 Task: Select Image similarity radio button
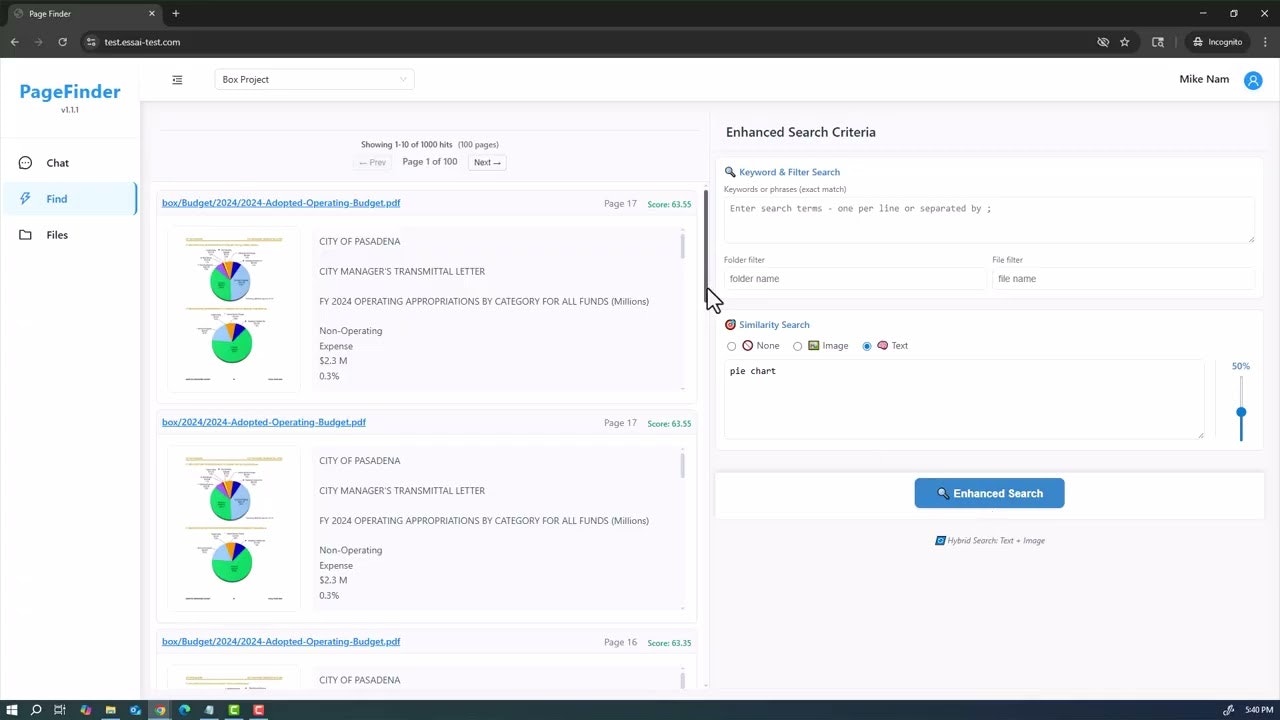pyautogui.click(x=797, y=346)
